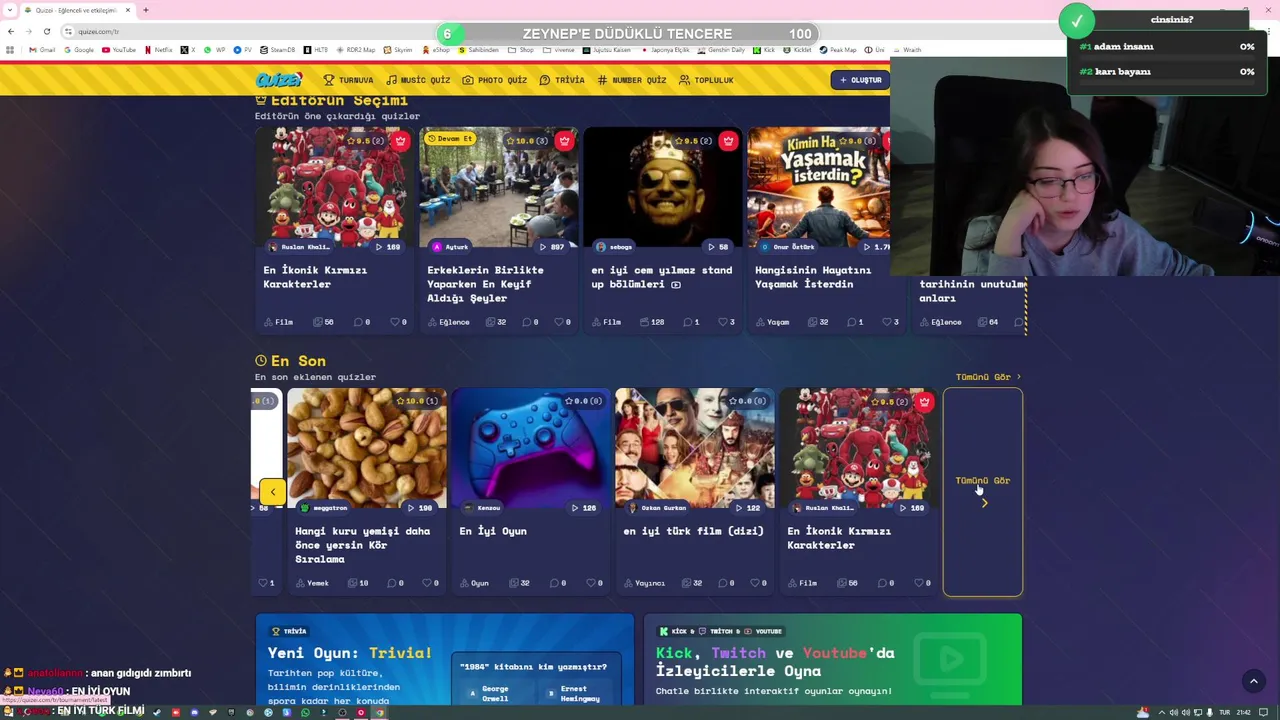Click Ozkan Gurkan author name

pos(663,508)
